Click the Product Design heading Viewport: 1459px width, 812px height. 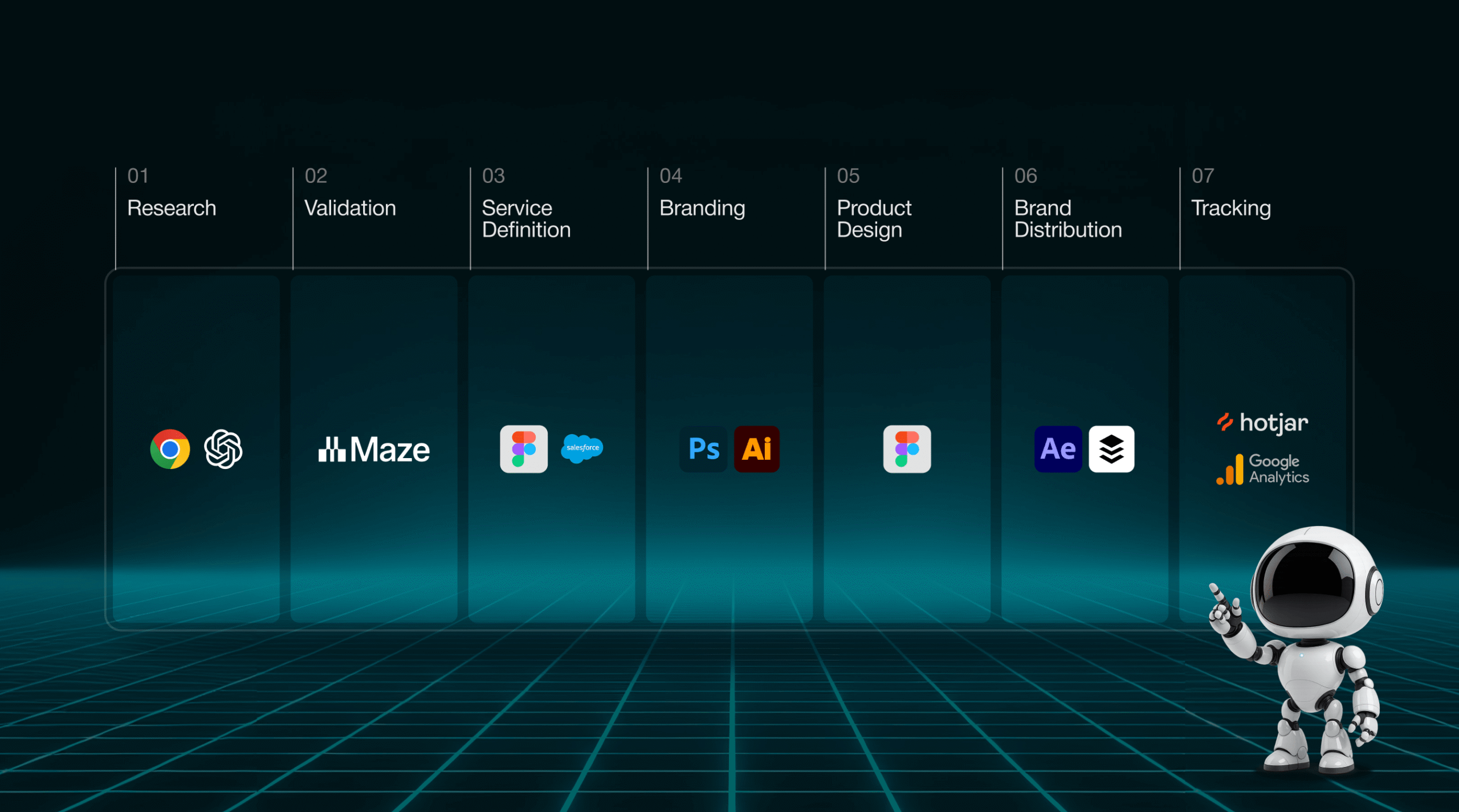pyautogui.click(x=874, y=219)
